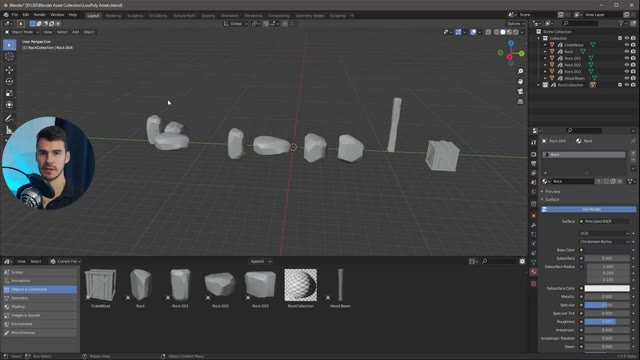Expand the Preview panel

(x=552, y=191)
